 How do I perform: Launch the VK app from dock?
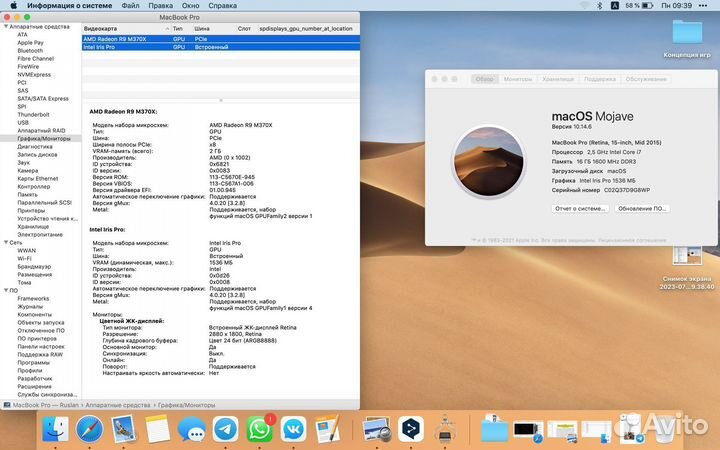pyautogui.click(x=294, y=429)
